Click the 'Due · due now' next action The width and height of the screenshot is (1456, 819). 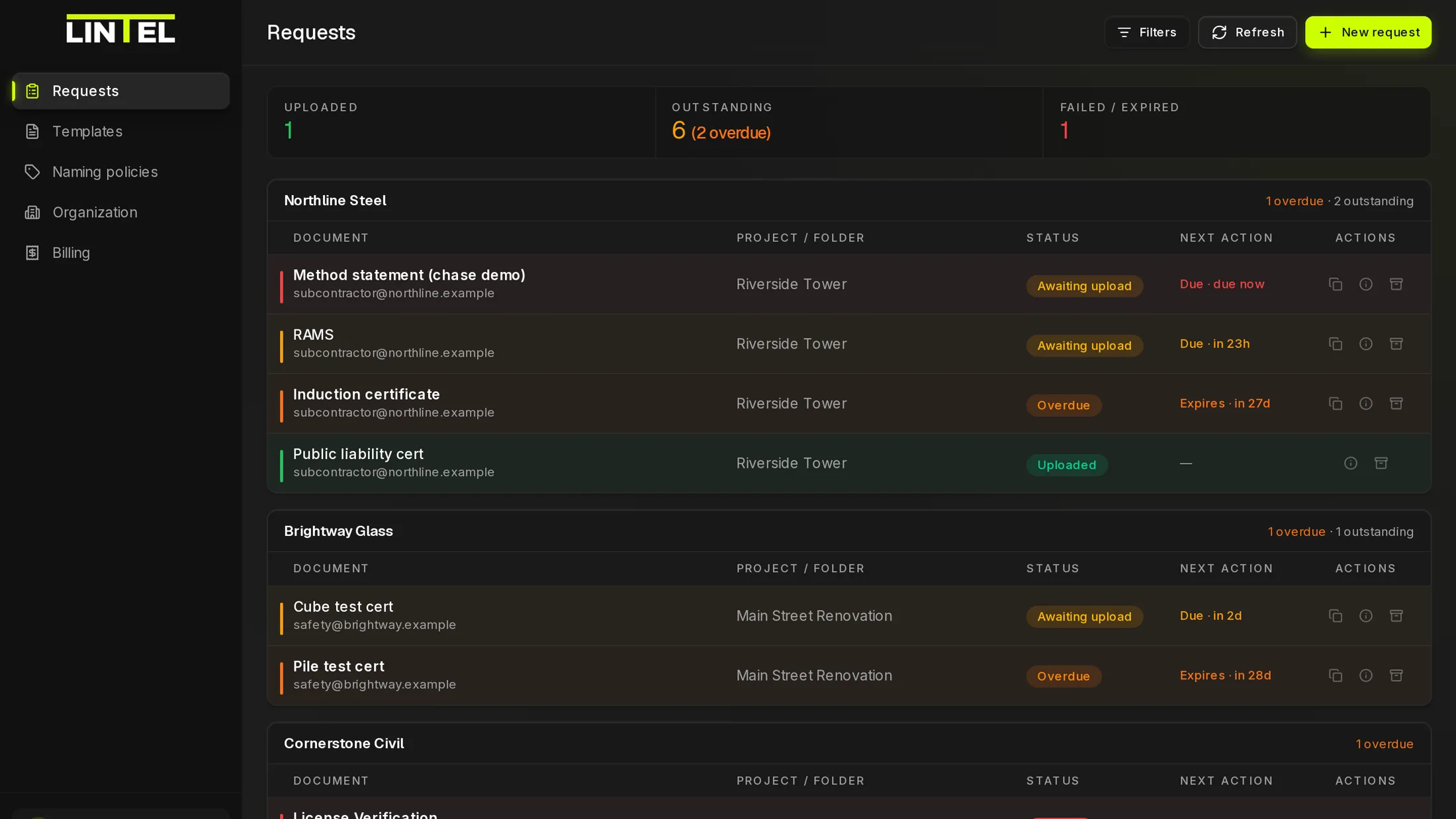[x=1222, y=284]
